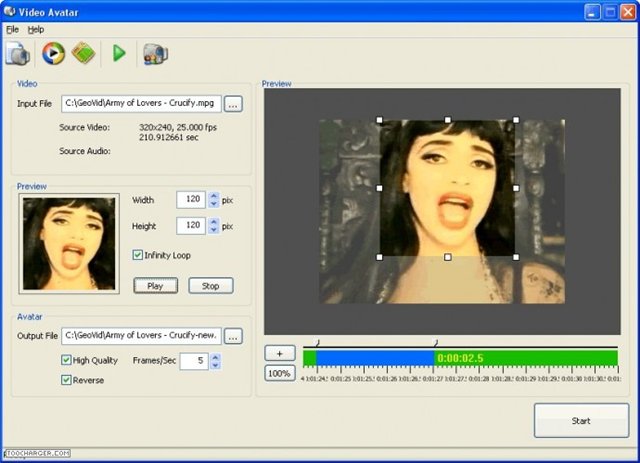
Task: Click the timeline selection start marker
Action: (318, 343)
